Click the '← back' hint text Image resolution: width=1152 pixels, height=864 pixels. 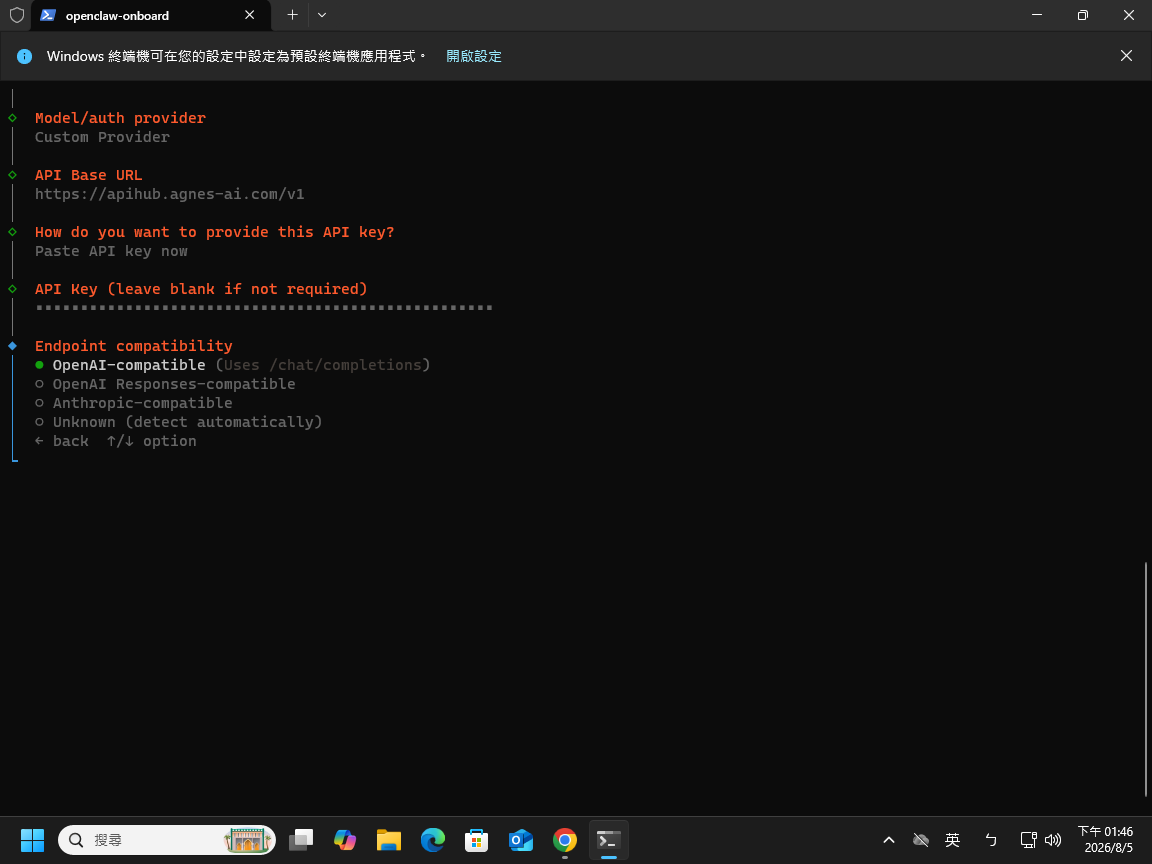[62, 442]
